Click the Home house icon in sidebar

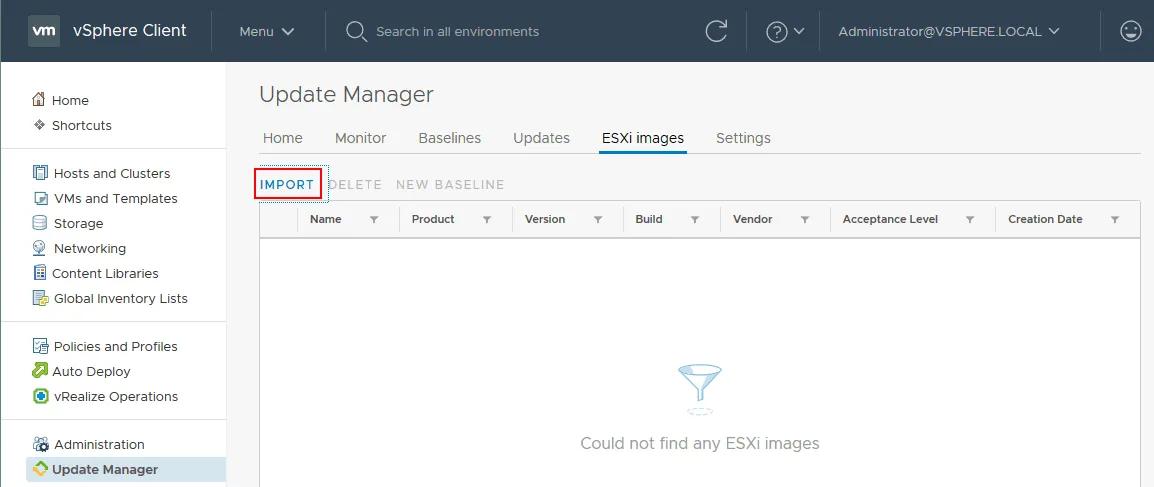click(x=40, y=99)
